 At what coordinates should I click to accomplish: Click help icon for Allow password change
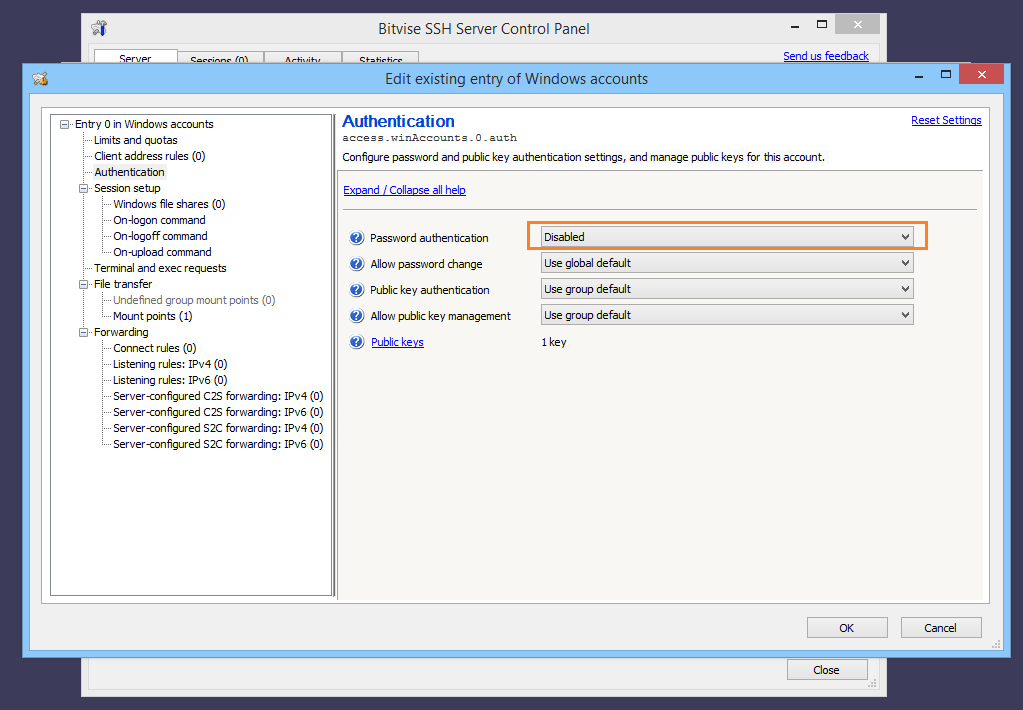coord(356,264)
